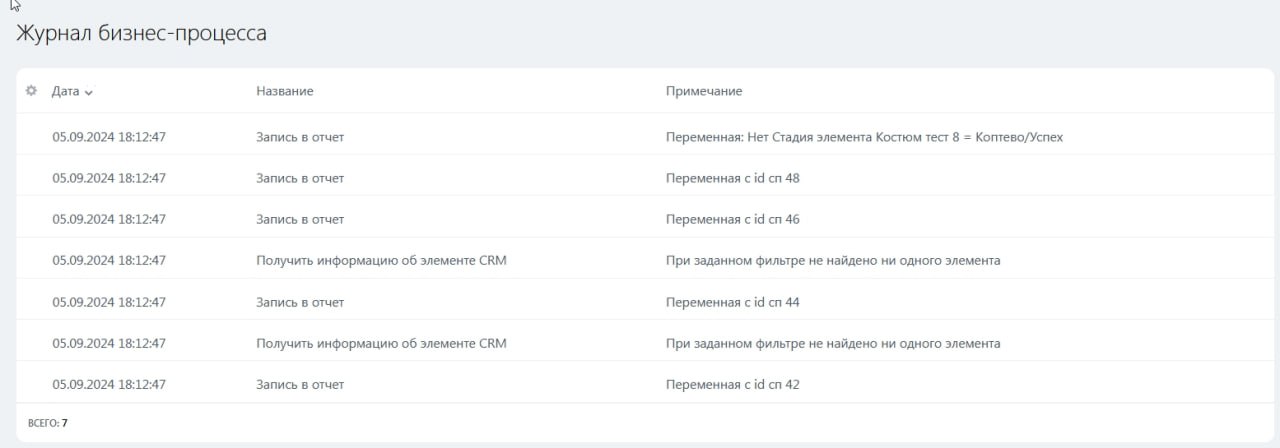Open the grid settings gear icon
The image size is (1280, 448).
[31, 91]
